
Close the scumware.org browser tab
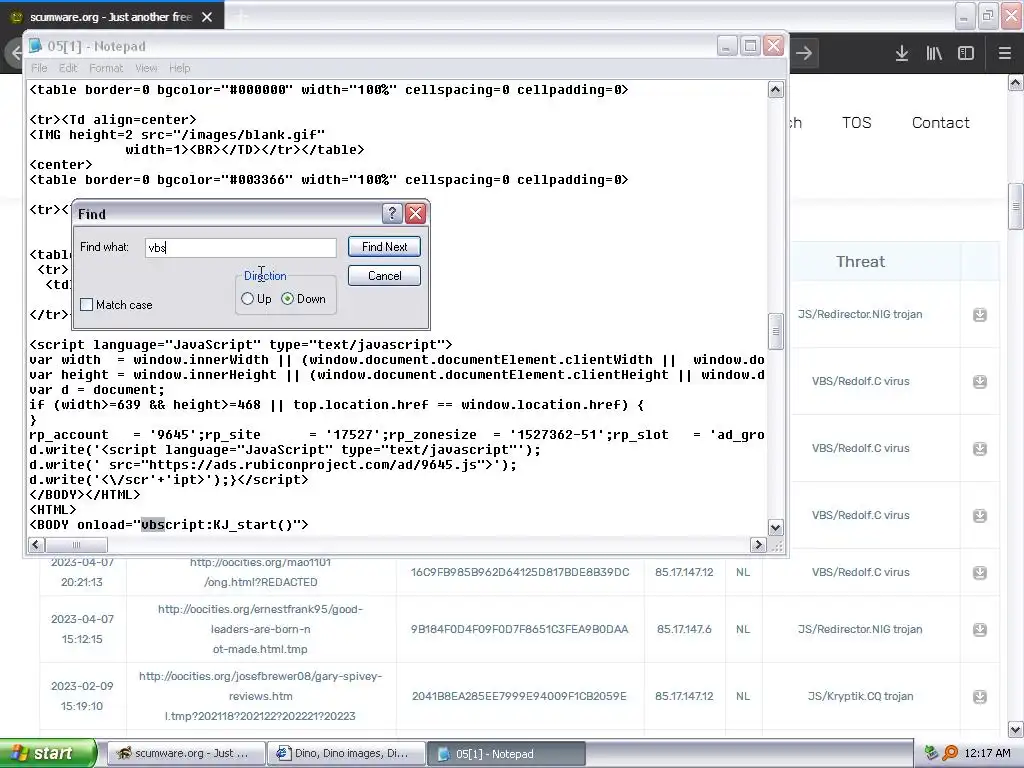(x=207, y=17)
